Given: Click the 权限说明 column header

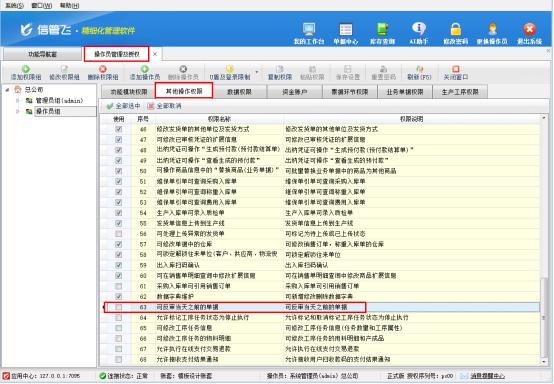Looking at the screenshot, I should click(411, 119).
